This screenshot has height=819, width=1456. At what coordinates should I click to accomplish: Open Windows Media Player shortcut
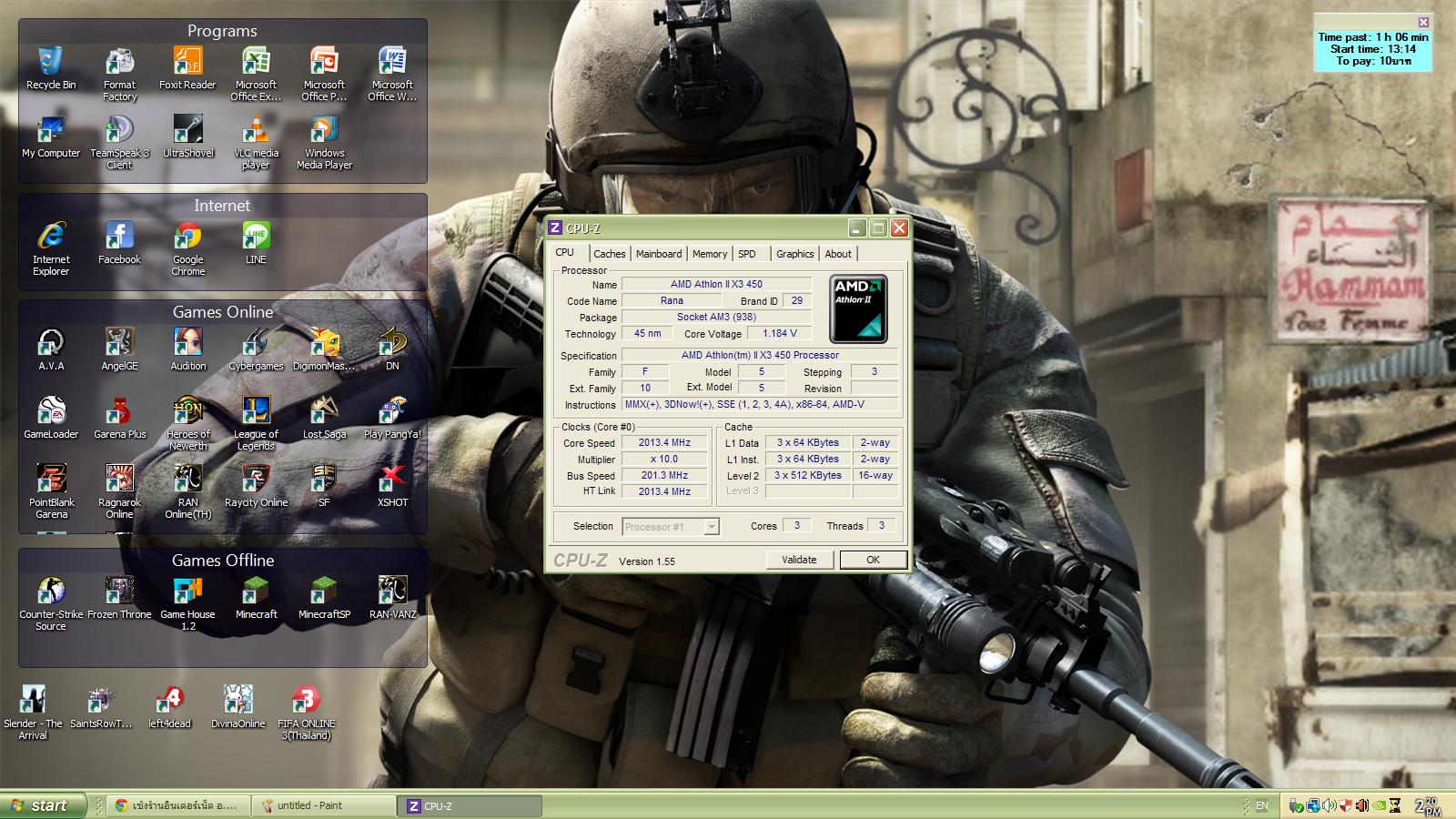324,142
